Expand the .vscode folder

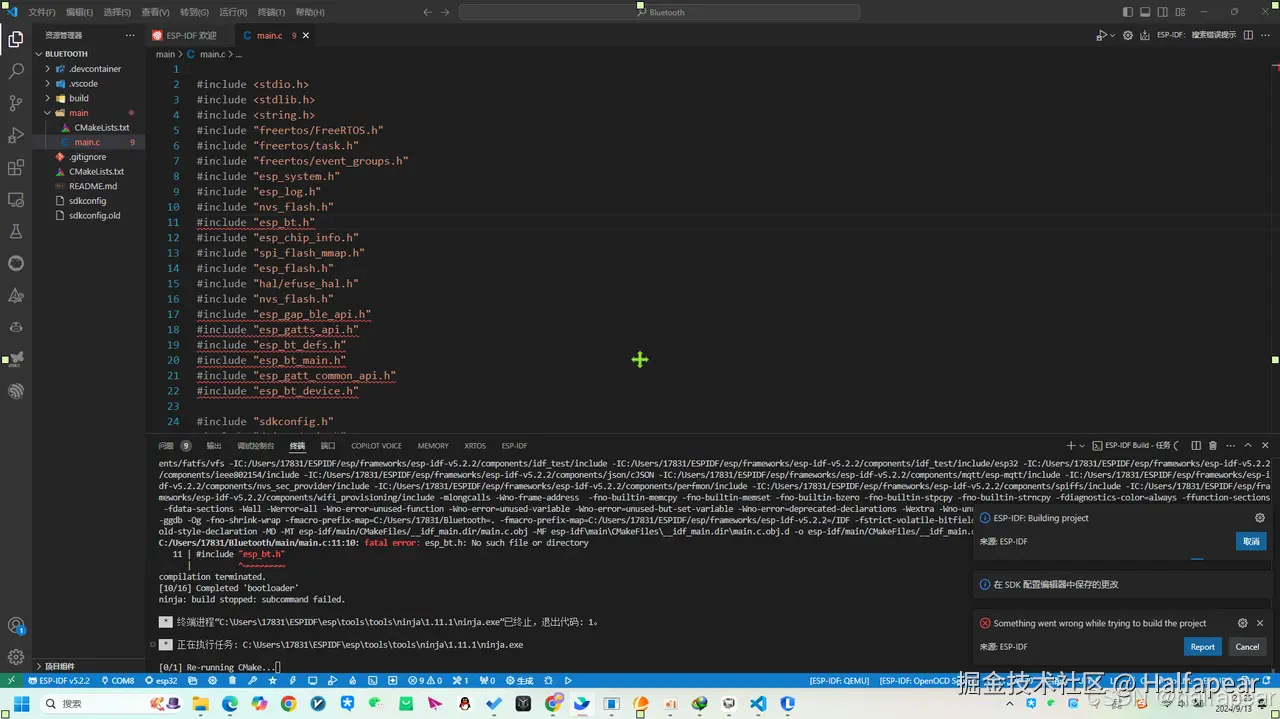[88, 84]
